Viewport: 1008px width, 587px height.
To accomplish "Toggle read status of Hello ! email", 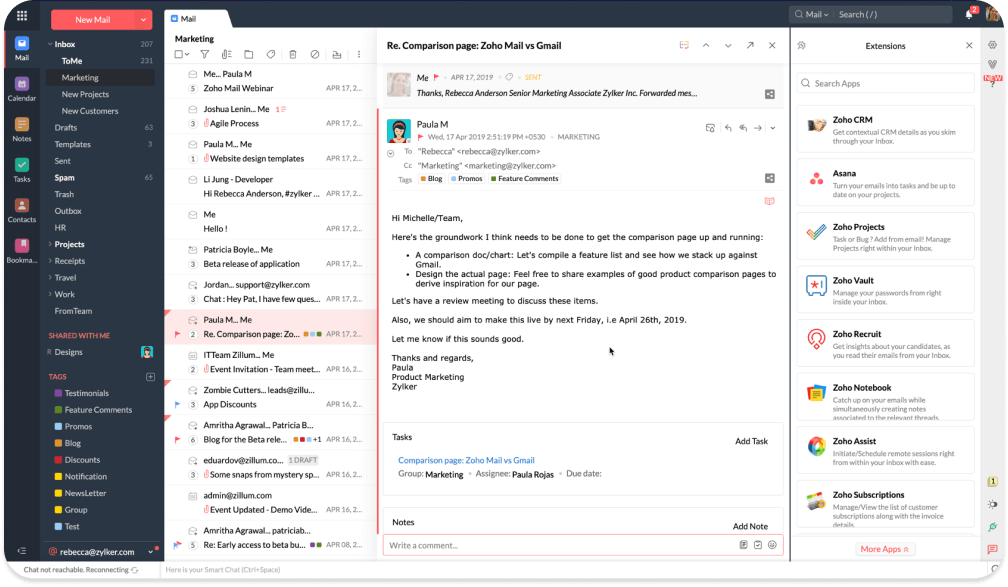I will coord(192,215).
